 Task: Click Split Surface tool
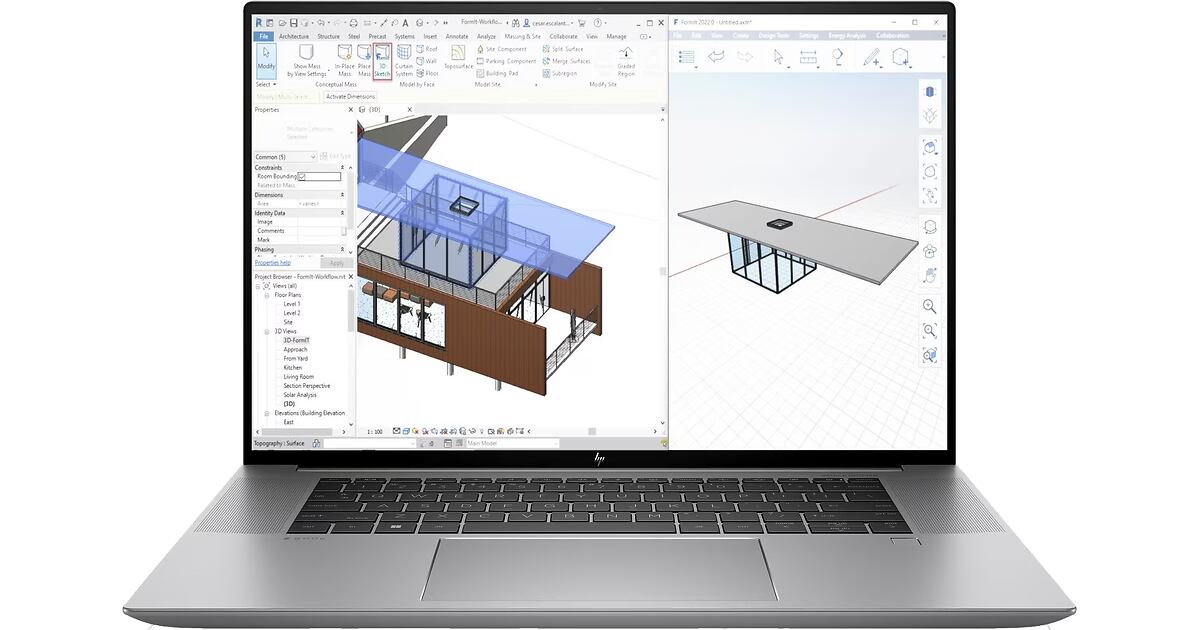563,49
